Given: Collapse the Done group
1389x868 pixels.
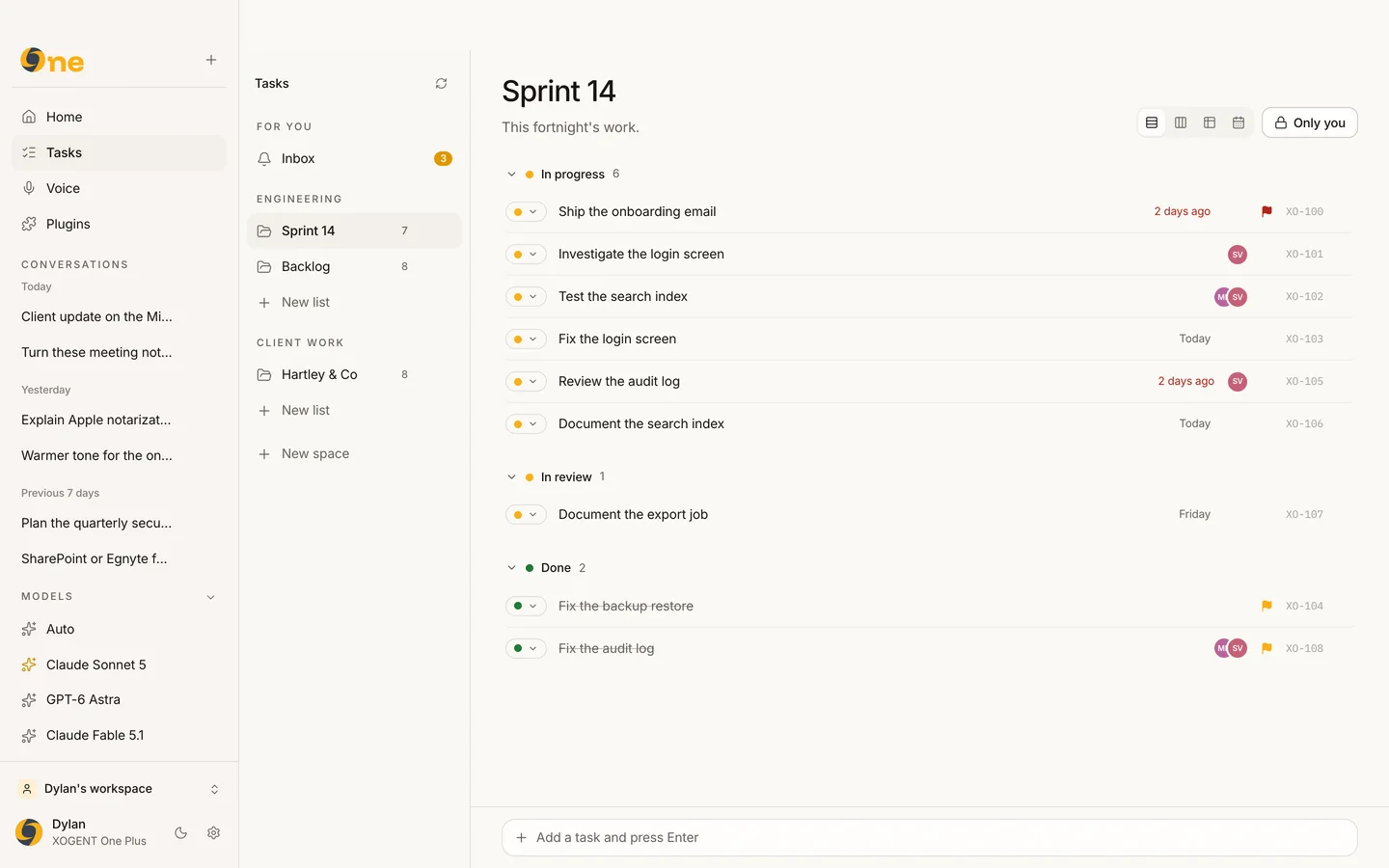Looking at the screenshot, I should tap(511, 568).
